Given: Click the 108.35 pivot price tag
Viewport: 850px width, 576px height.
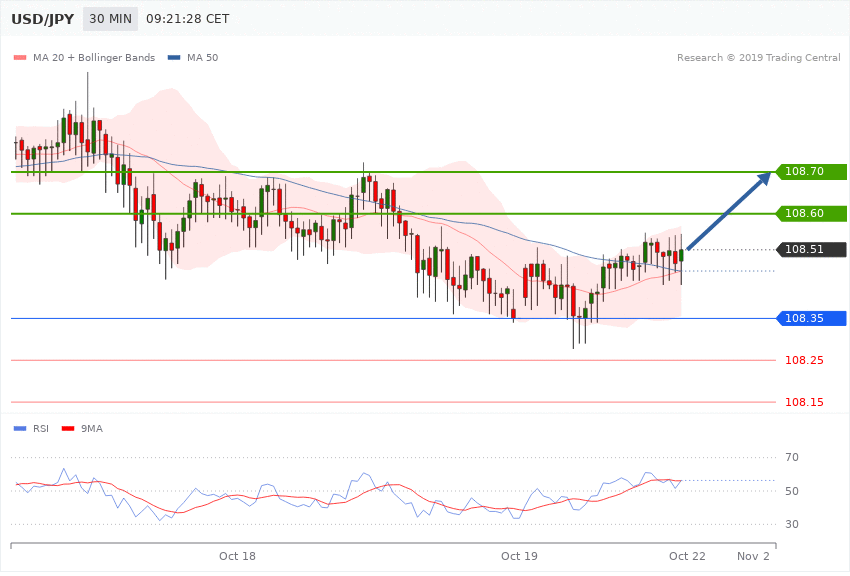Looking at the screenshot, I should tap(811, 318).
